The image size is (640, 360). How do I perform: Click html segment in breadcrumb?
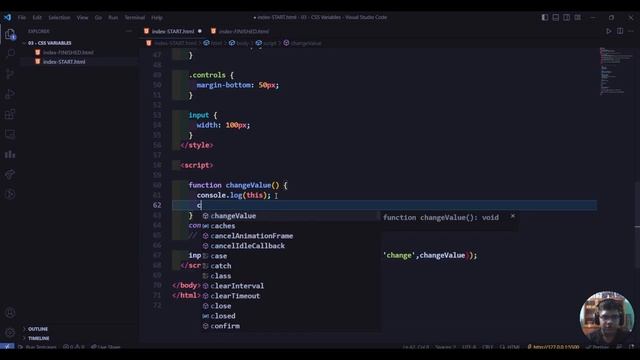[x=213, y=43]
